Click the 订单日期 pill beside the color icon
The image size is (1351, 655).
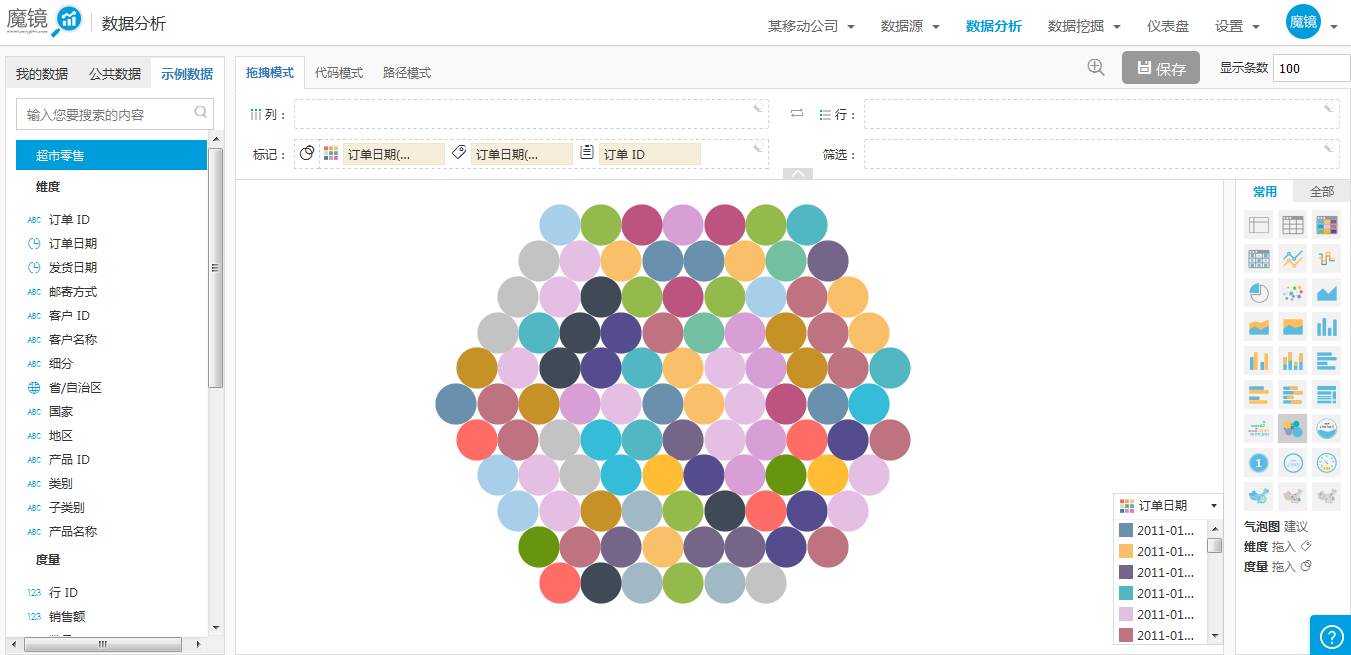[393, 154]
